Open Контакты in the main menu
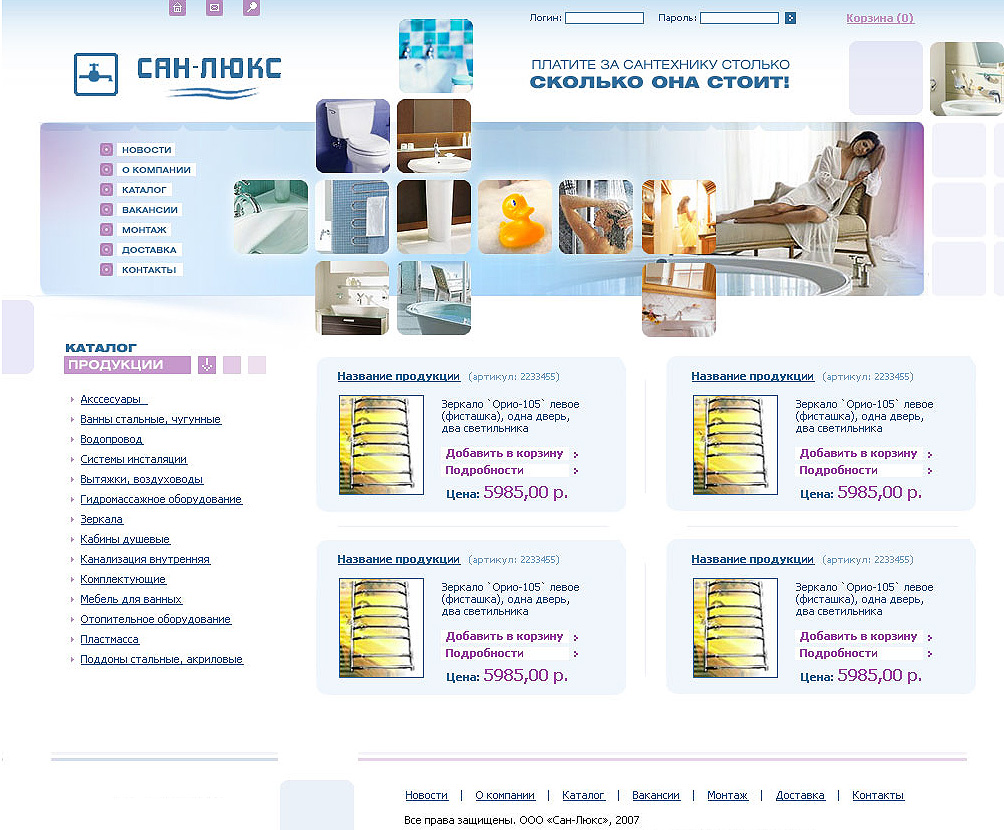The image size is (1004, 830). tap(149, 270)
